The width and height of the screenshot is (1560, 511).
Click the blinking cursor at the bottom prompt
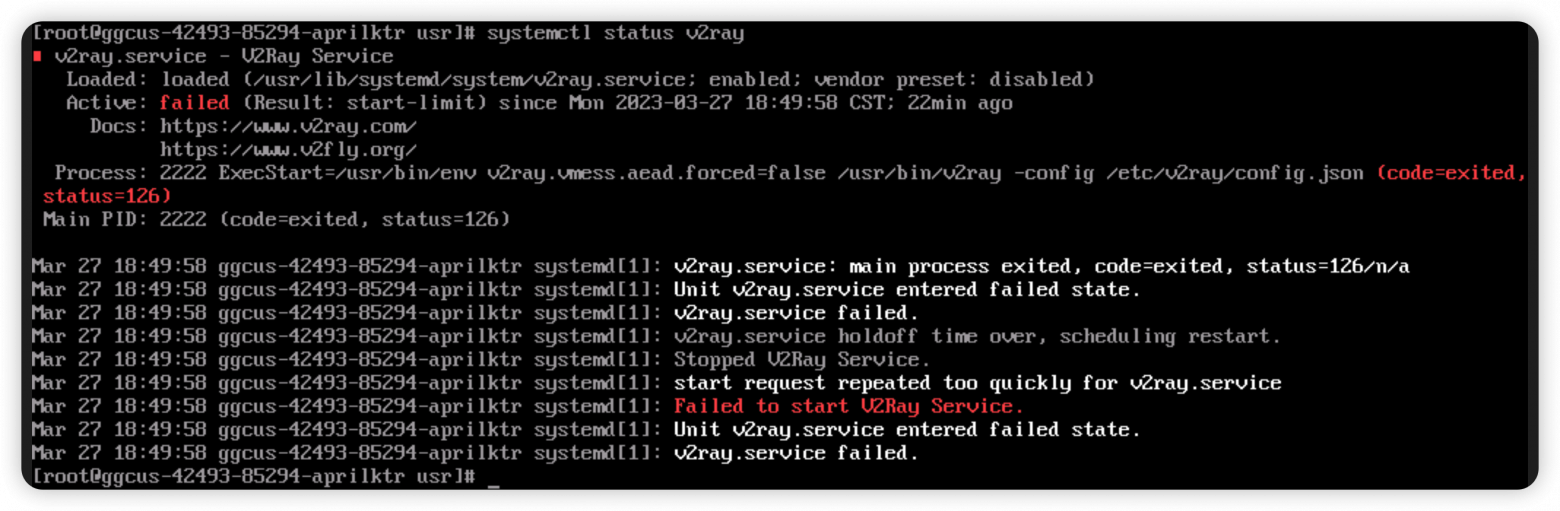pos(493,482)
